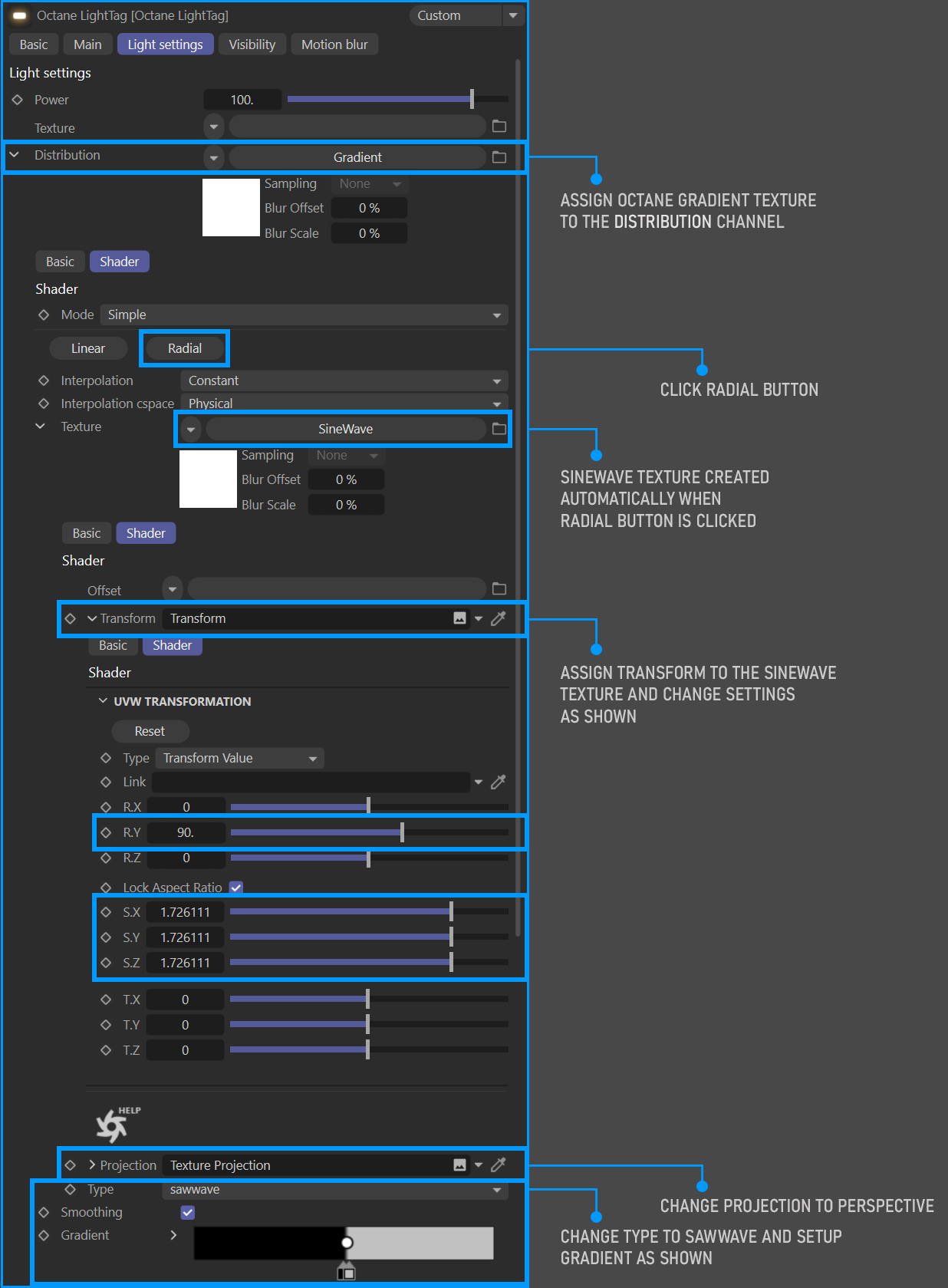Click folder icon for Offset channel
948x1288 pixels.
499,589
